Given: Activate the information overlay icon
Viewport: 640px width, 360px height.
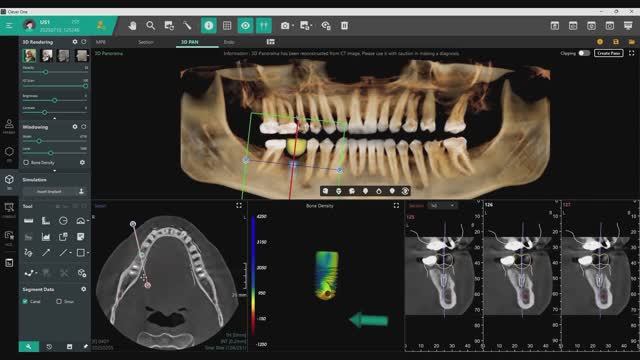Looking at the screenshot, I should tap(209, 26).
